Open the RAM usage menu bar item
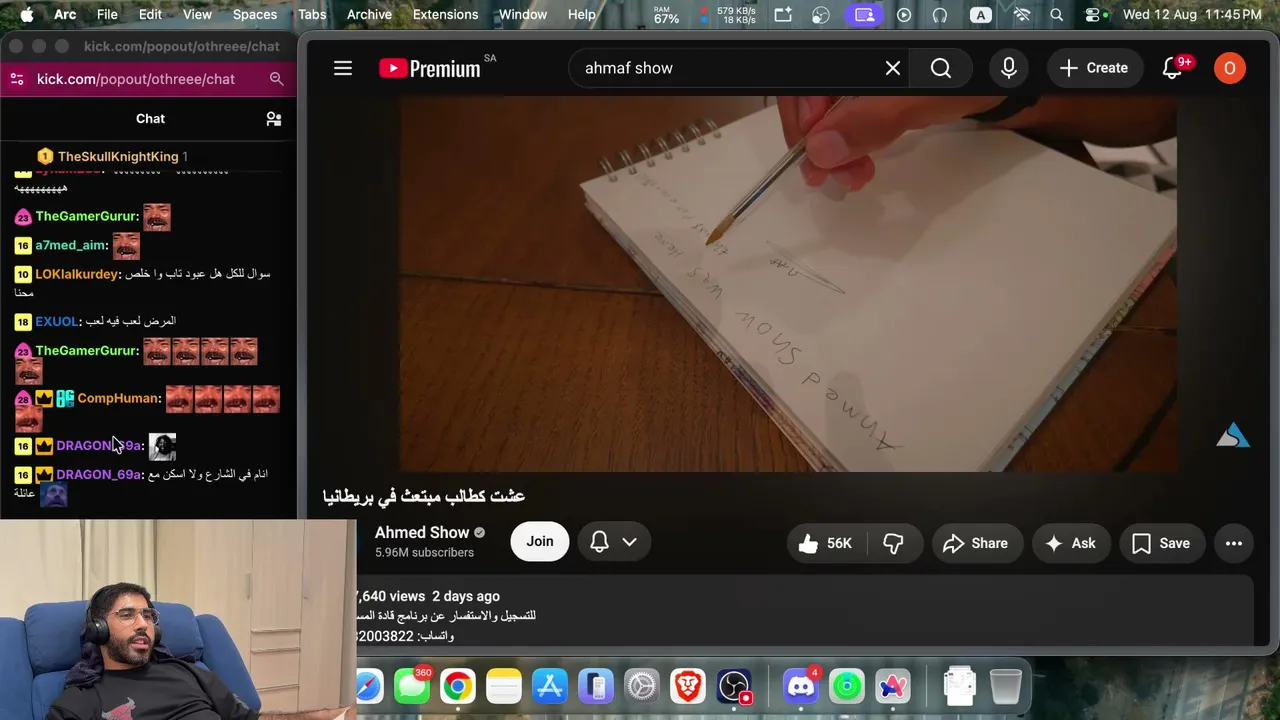This screenshot has width=1280, height=720. pyautogui.click(x=666, y=14)
